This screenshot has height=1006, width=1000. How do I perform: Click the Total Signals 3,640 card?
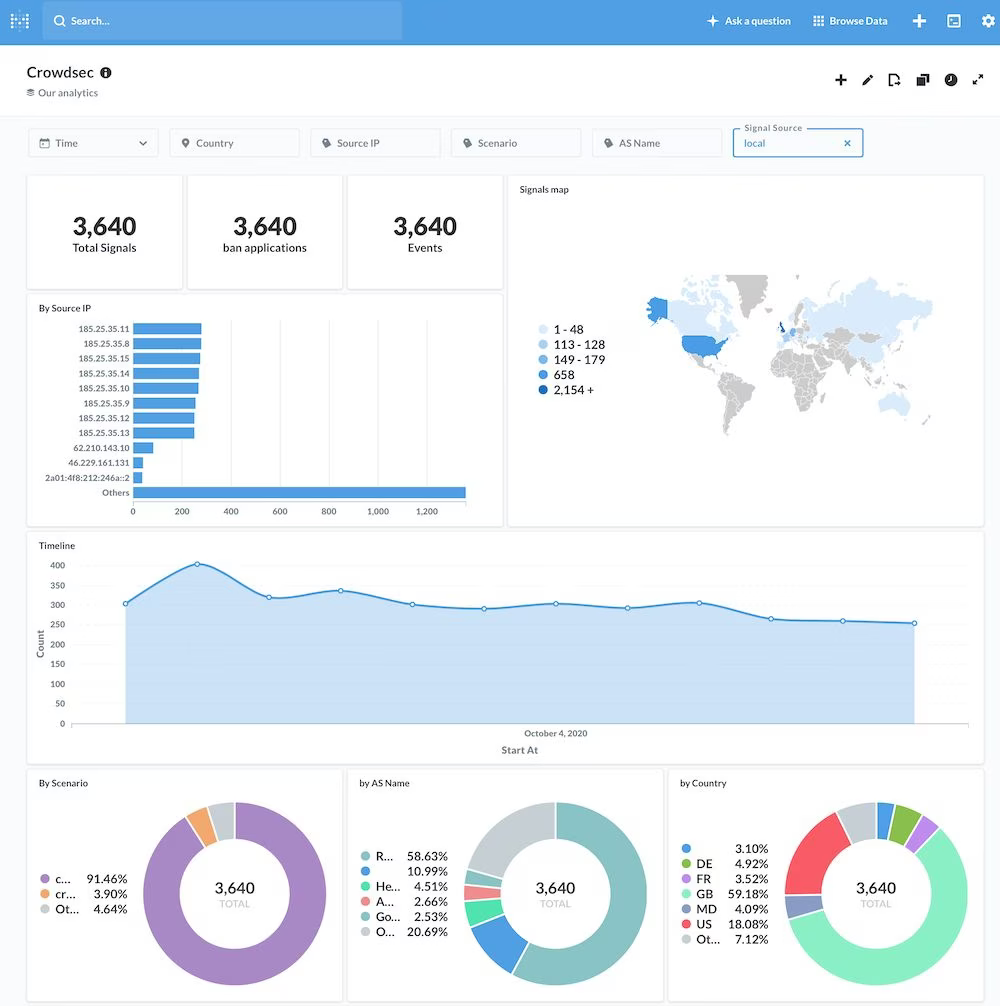tap(105, 232)
